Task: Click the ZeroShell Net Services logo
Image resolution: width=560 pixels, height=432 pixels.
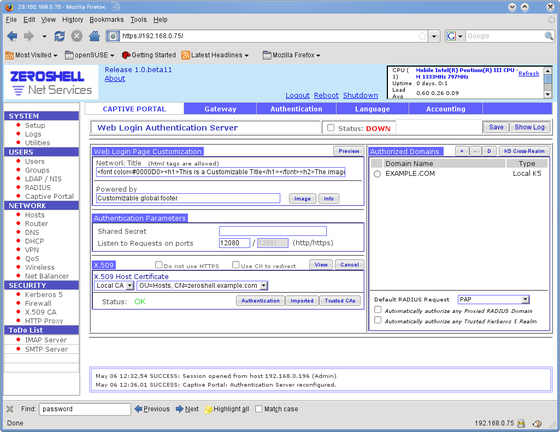Action: tap(51, 83)
